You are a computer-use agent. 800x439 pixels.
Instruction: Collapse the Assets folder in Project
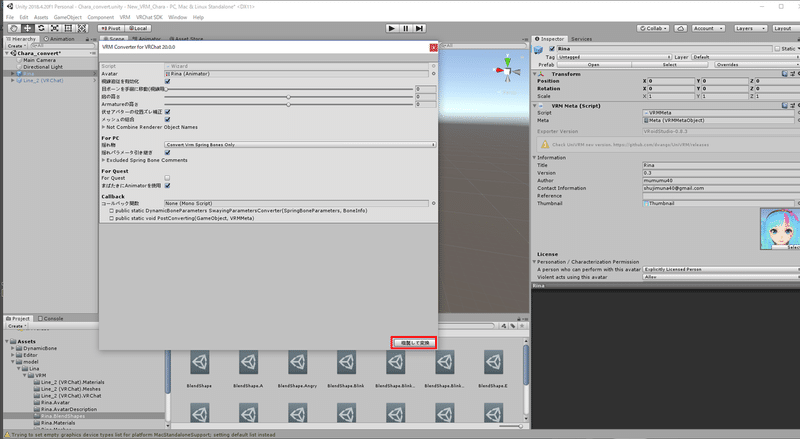tap(7, 342)
